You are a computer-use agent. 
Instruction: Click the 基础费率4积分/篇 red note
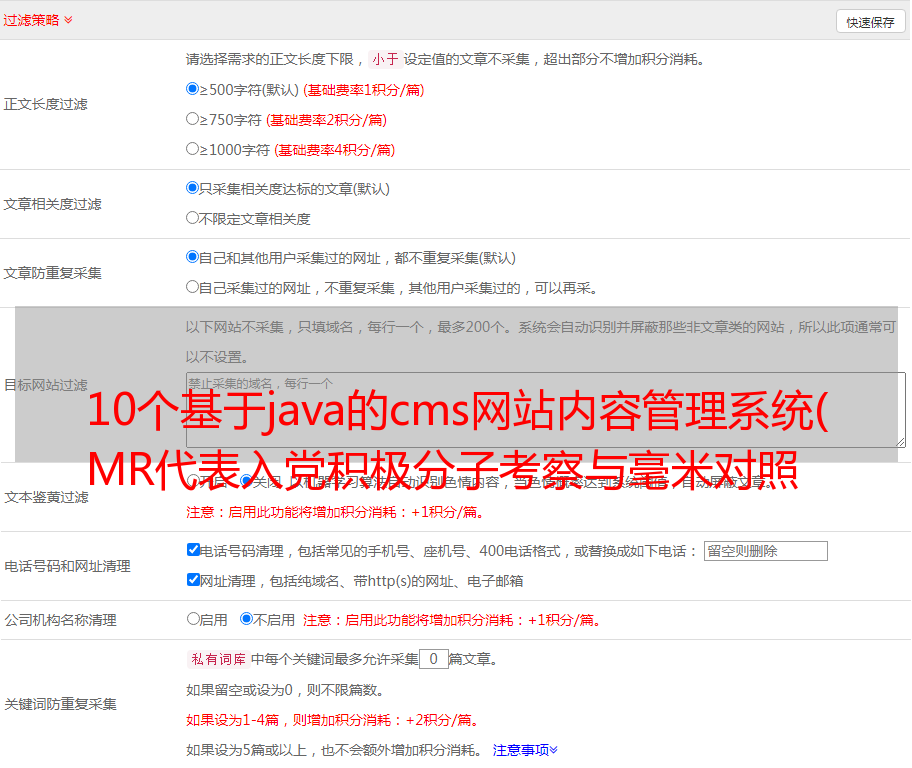coord(335,150)
